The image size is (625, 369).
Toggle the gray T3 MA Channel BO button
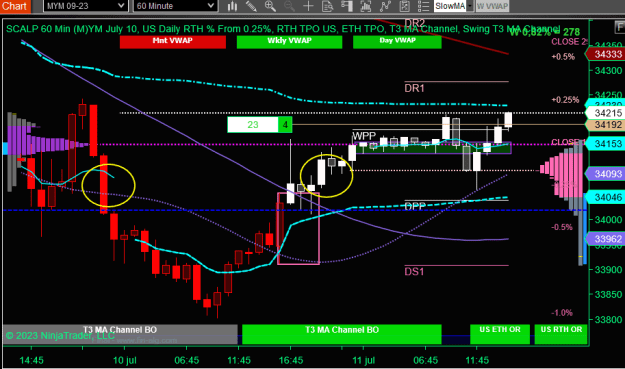click(120, 334)
